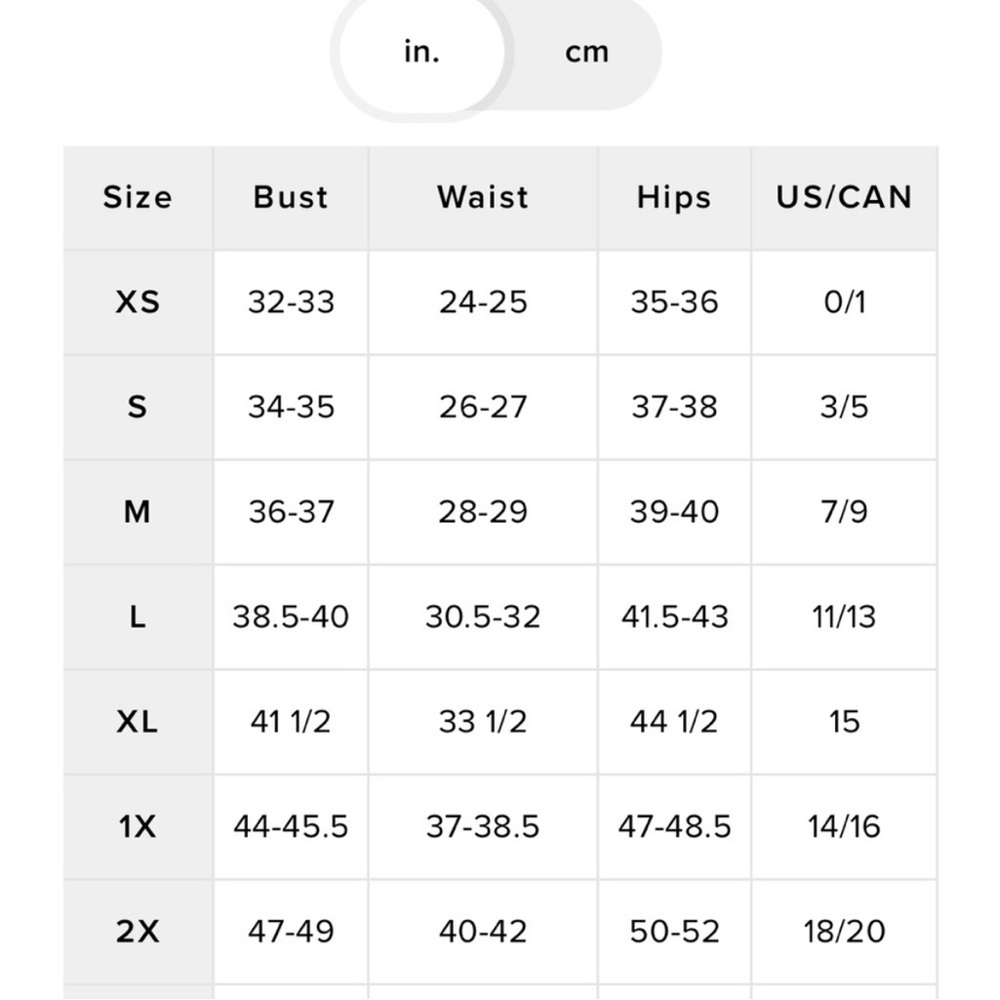The image size is (1000, 1000).
Task: Select the 2X size row label
Action: 138,932
